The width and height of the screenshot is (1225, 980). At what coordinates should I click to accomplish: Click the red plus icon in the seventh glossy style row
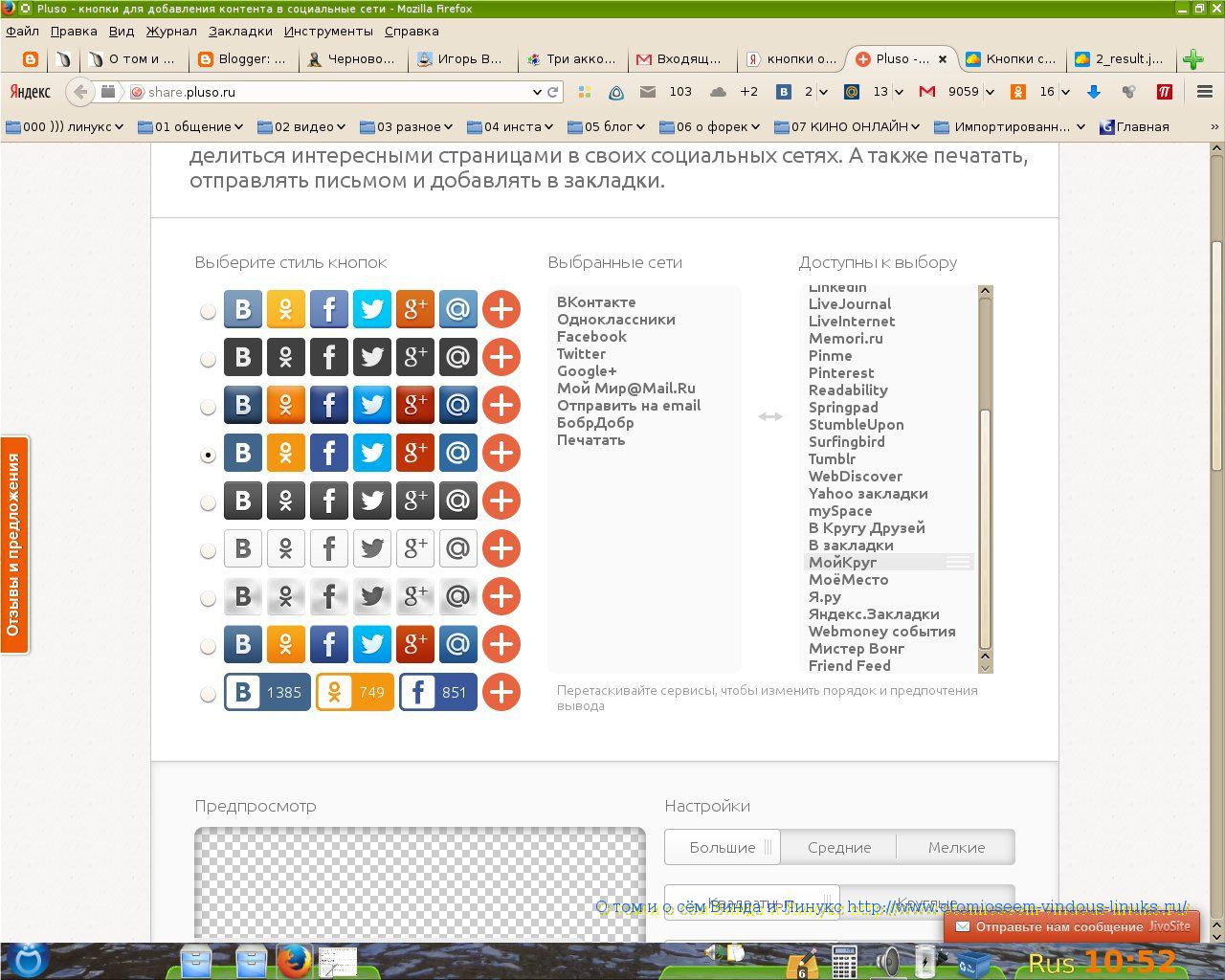pyautogui.click(x=501, y=596)
